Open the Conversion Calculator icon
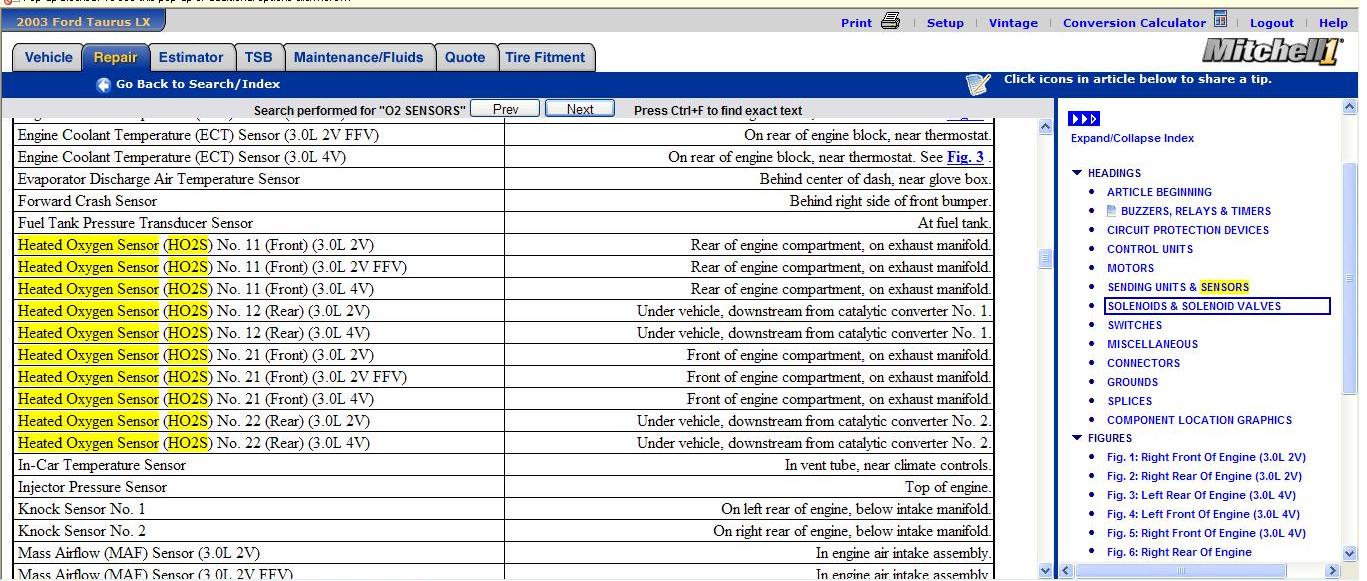The height and width of the screenshot is (581, 1367). [x=1220, y=20]
